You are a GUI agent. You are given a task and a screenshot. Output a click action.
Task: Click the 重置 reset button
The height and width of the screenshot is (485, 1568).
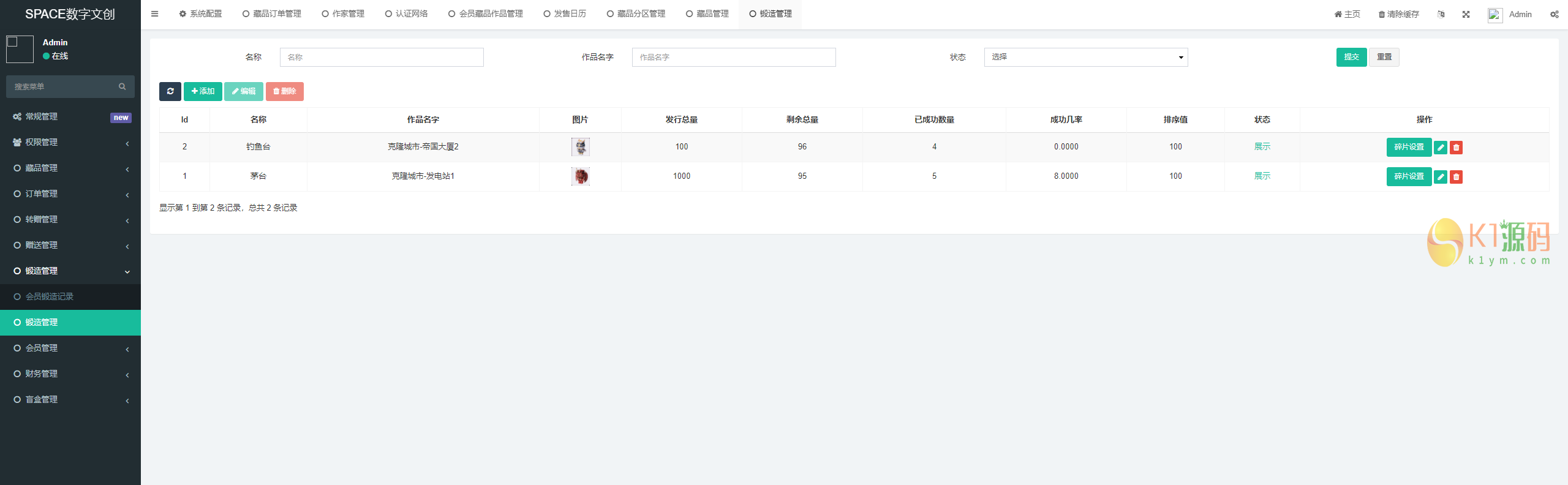[x=1384, y=57]
